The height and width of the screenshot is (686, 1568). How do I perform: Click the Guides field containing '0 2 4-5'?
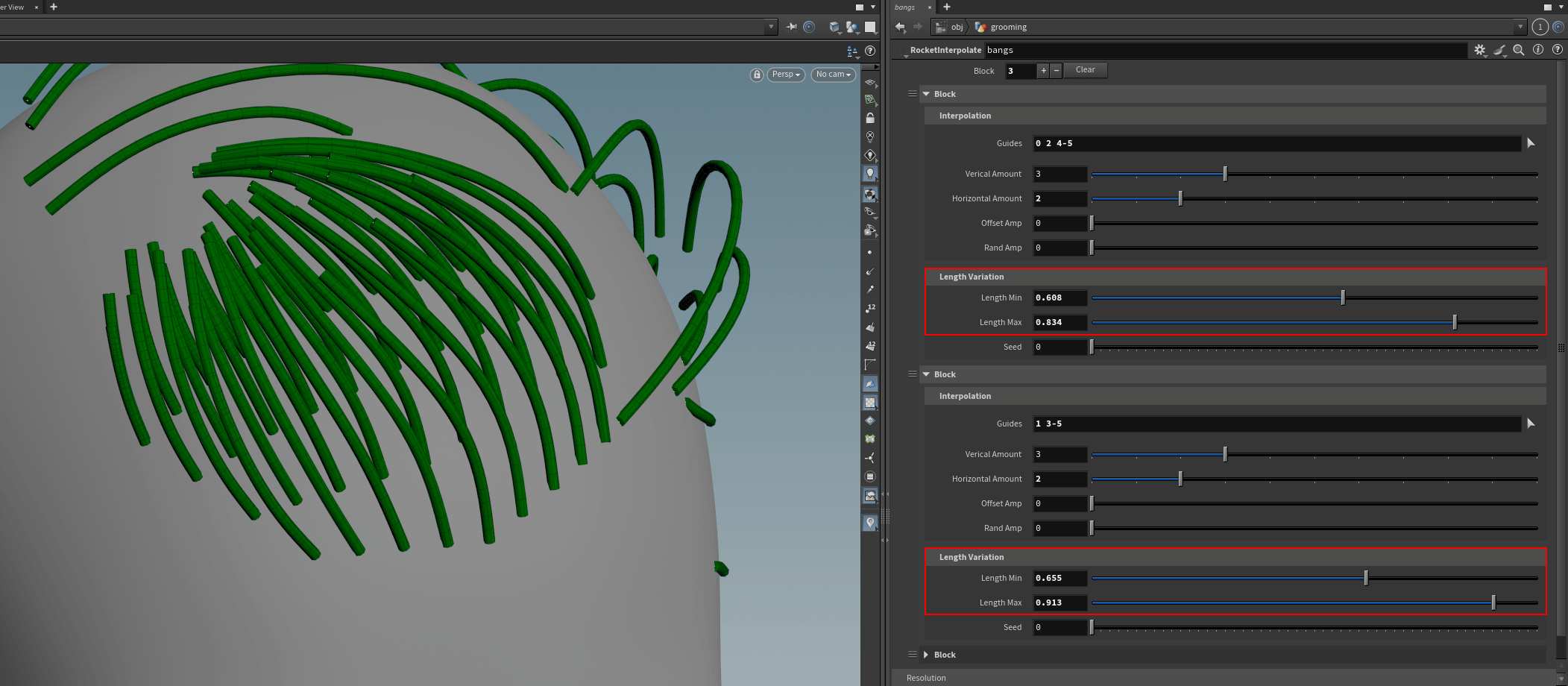click(x=1276, y=143)
